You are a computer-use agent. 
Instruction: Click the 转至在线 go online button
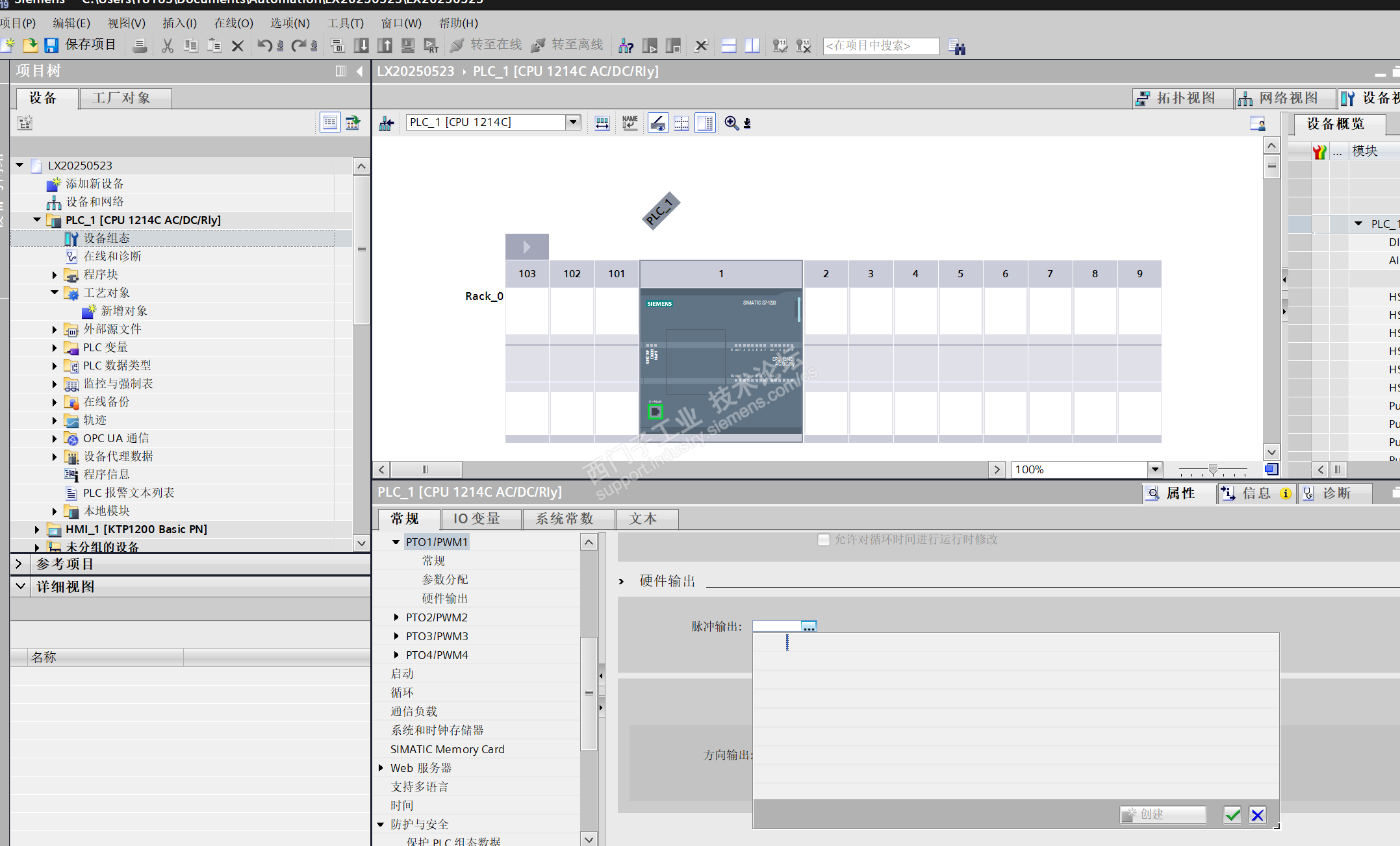487,45
